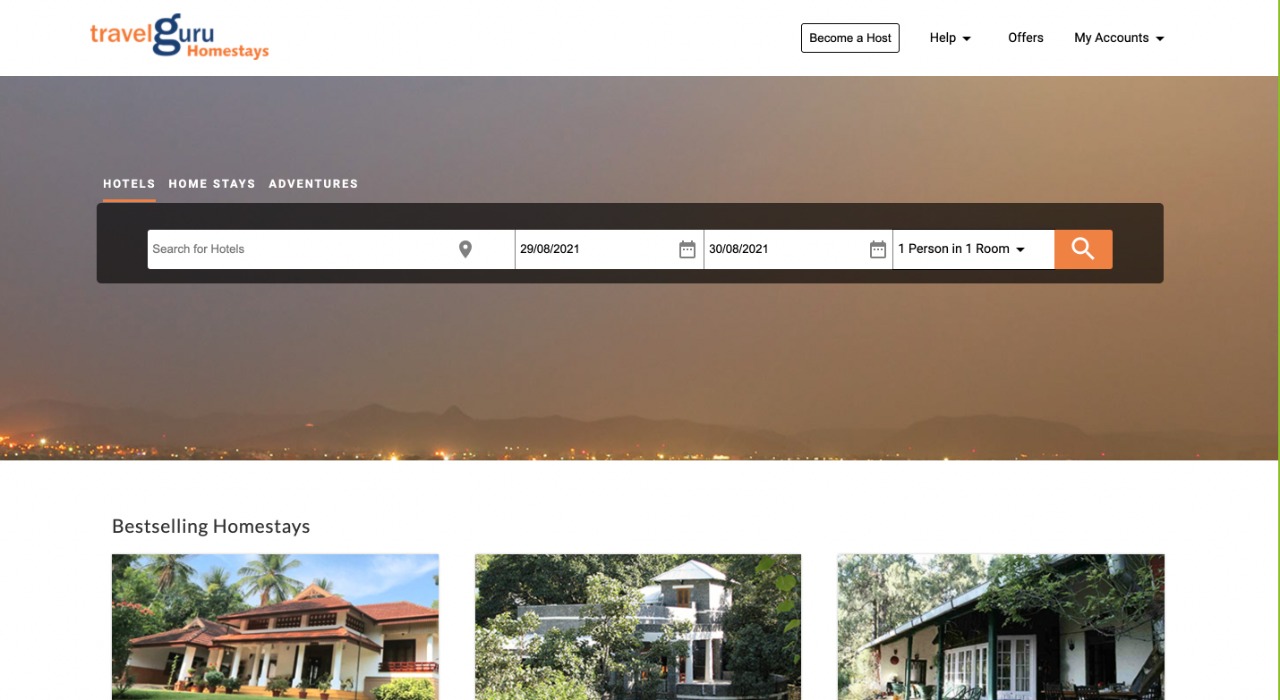1280x700 pixels.
Task: Open the third bestselling homestay veranda photo
Action: point(1001,627)
